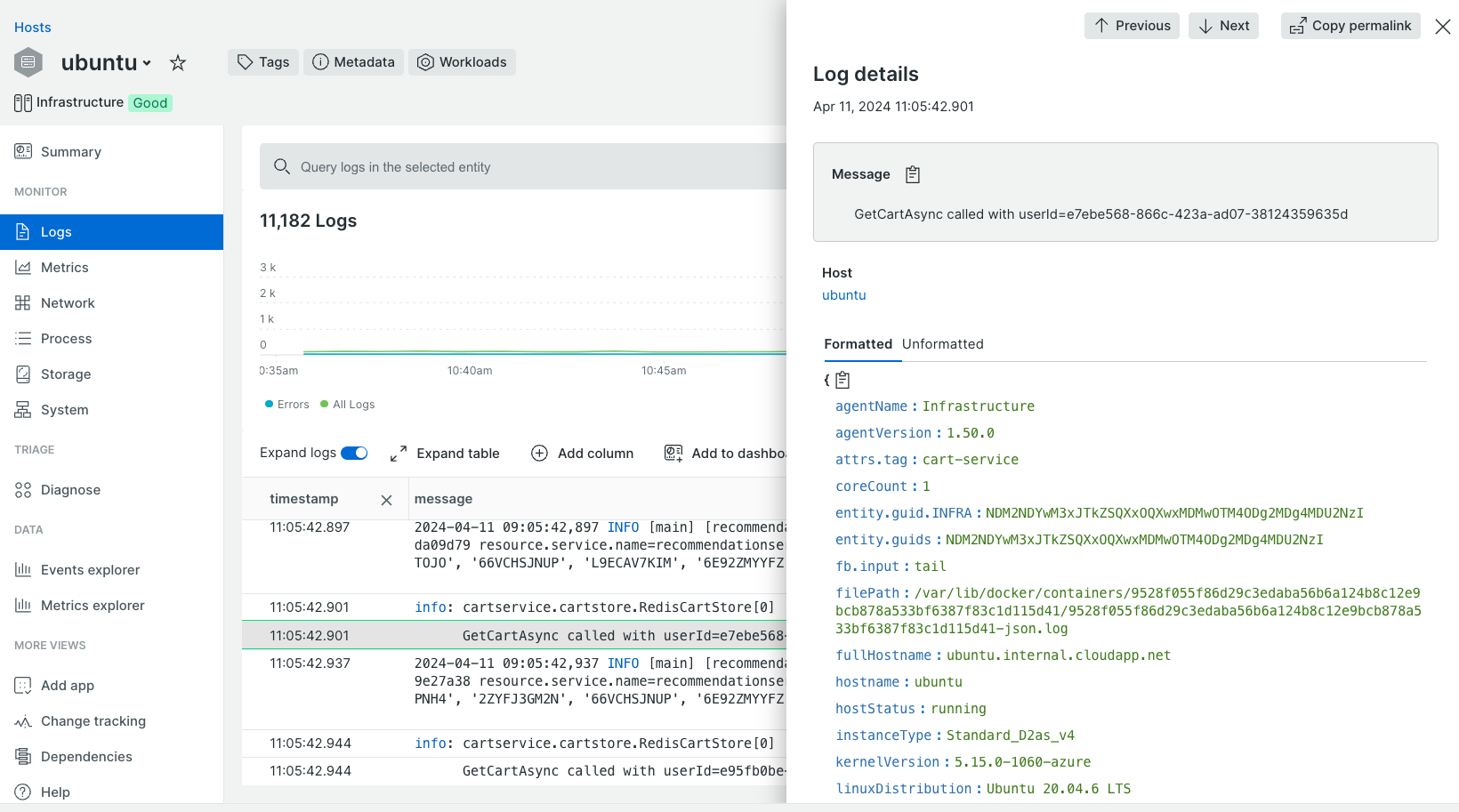Switch to the Unformatted tab
Viewport: 1459px width, 812px height.
tap(942, 344)
